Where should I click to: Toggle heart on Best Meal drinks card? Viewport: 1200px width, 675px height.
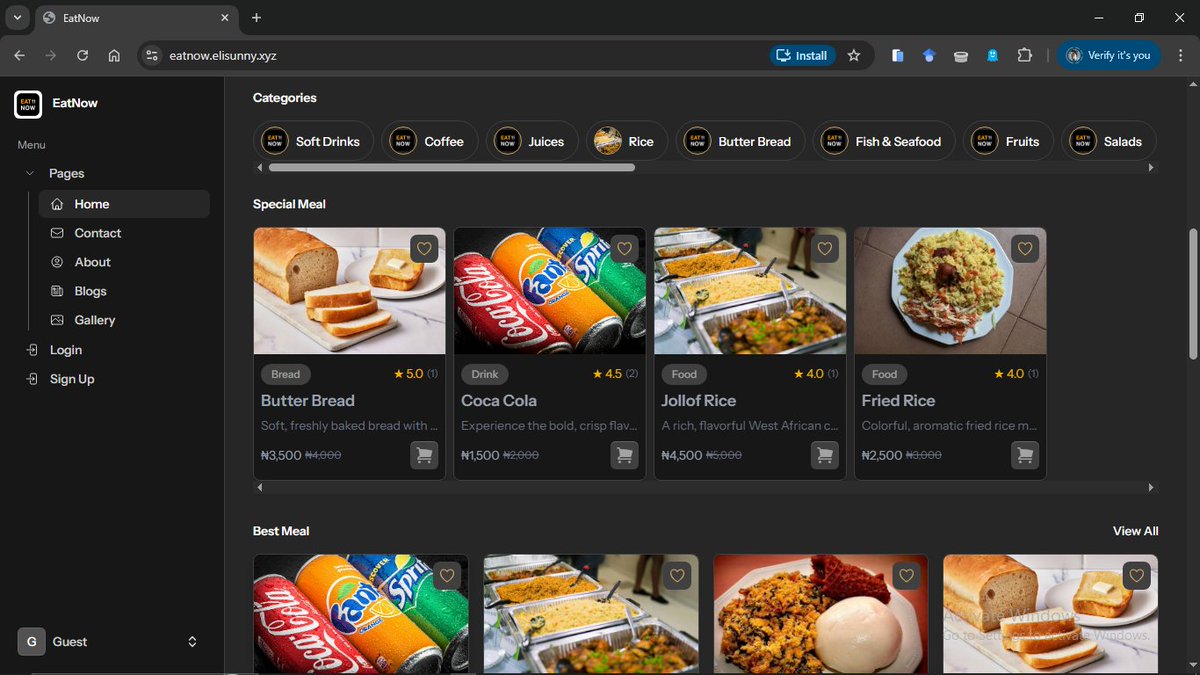click(x=447, y=576)
